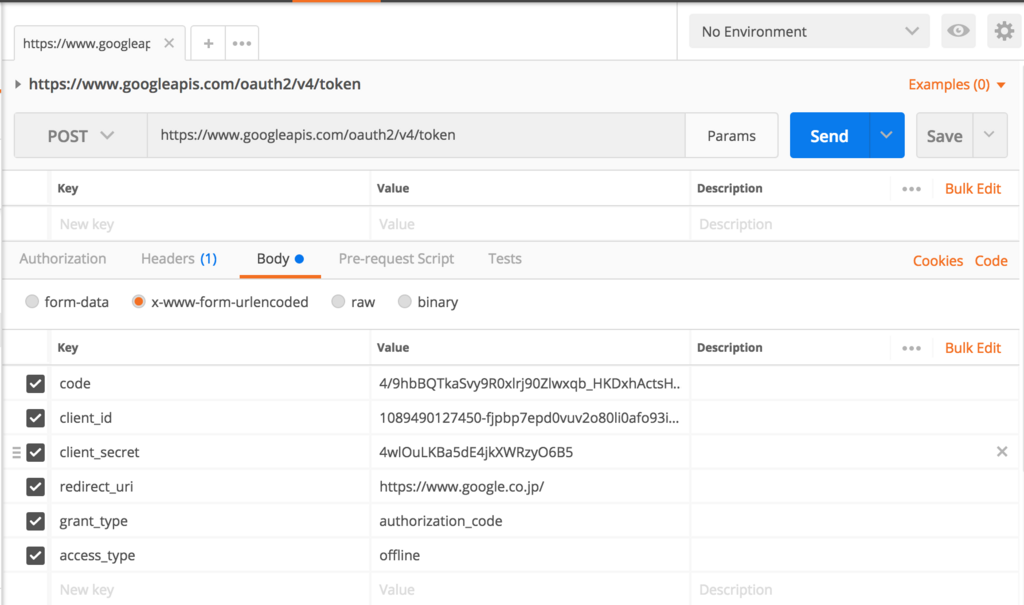Change the POST method dropdown
Screen dimensions: 1024x605
click(x=81, y=135)
